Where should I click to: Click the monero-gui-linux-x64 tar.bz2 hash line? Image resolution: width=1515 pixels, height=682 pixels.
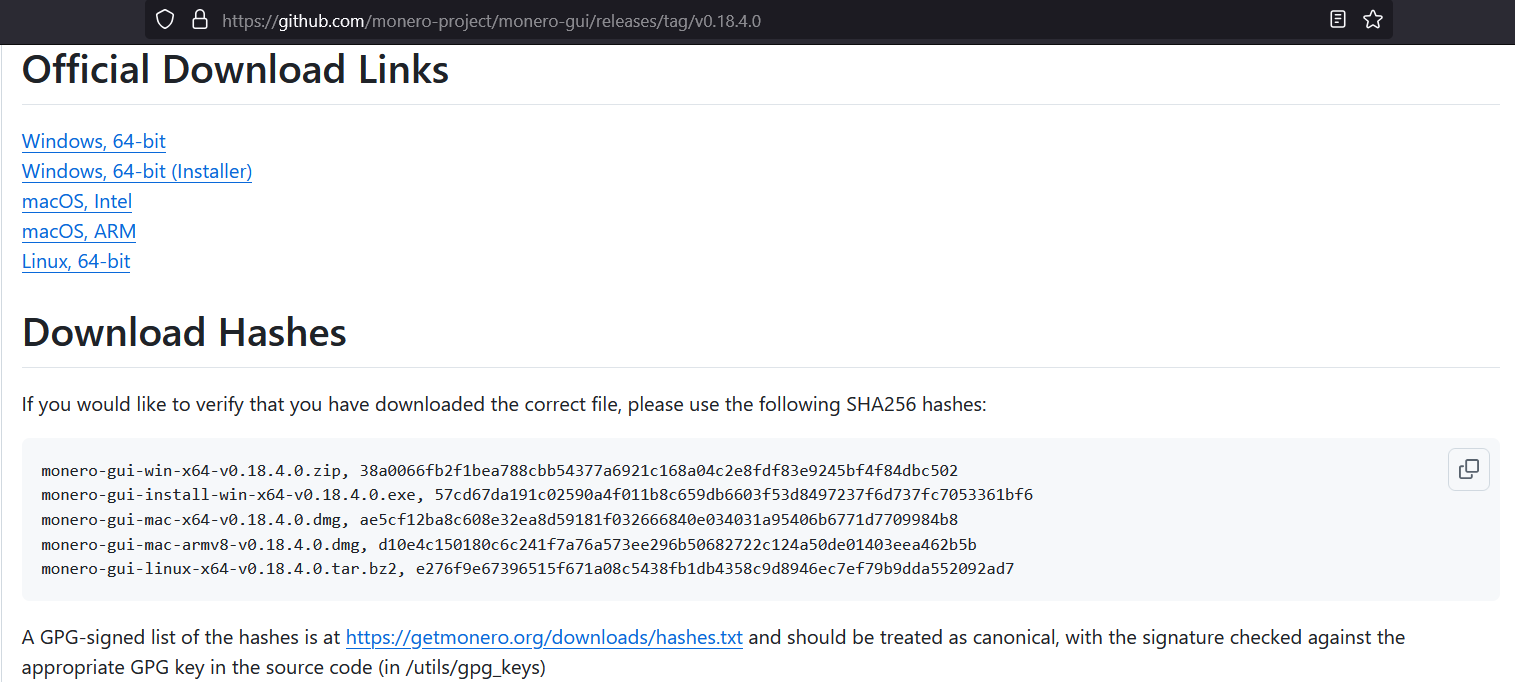[x=528, y=569]
